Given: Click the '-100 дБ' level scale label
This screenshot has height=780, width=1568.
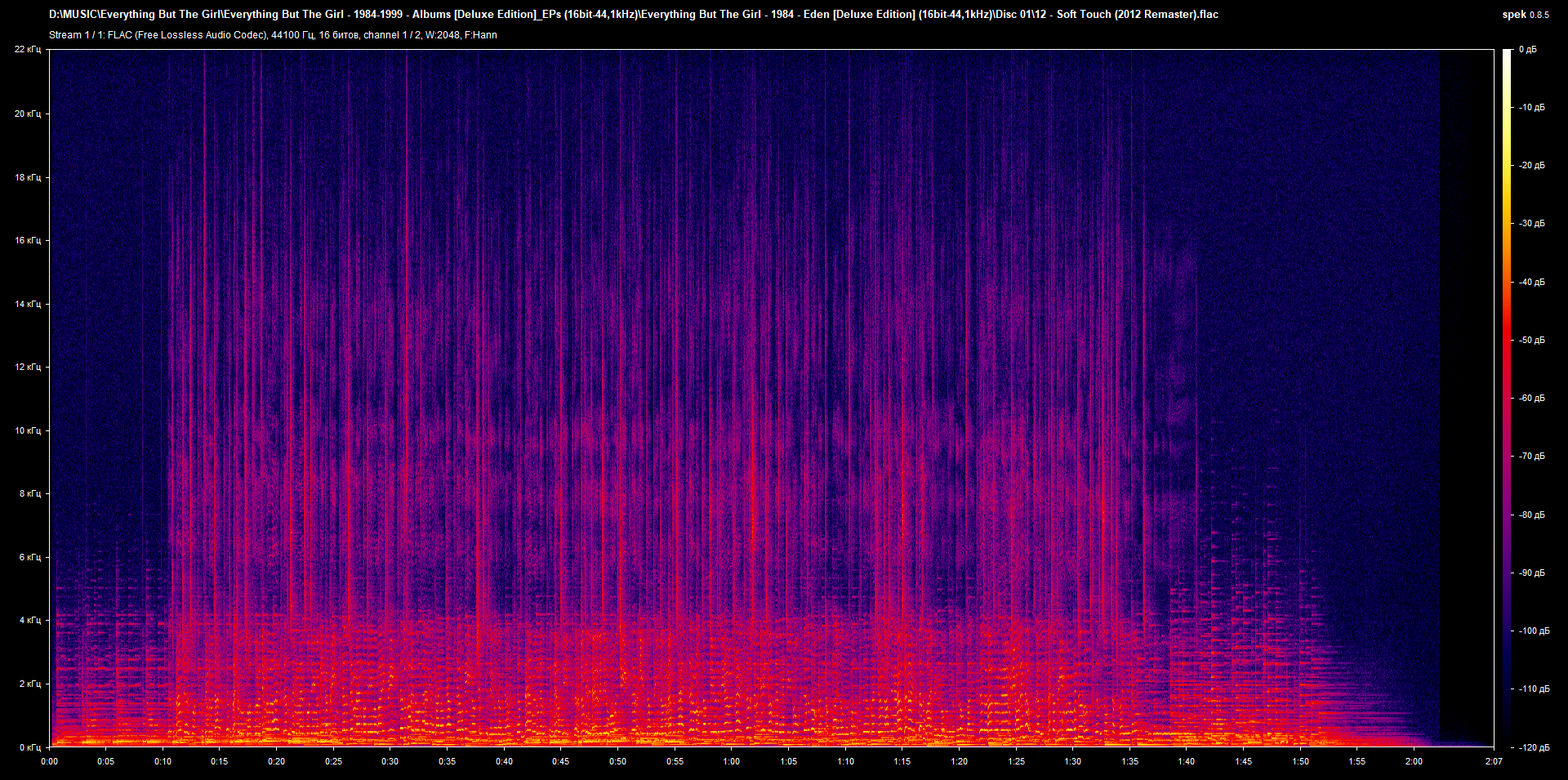Looking at the screenshot, I should point(1533,631).
